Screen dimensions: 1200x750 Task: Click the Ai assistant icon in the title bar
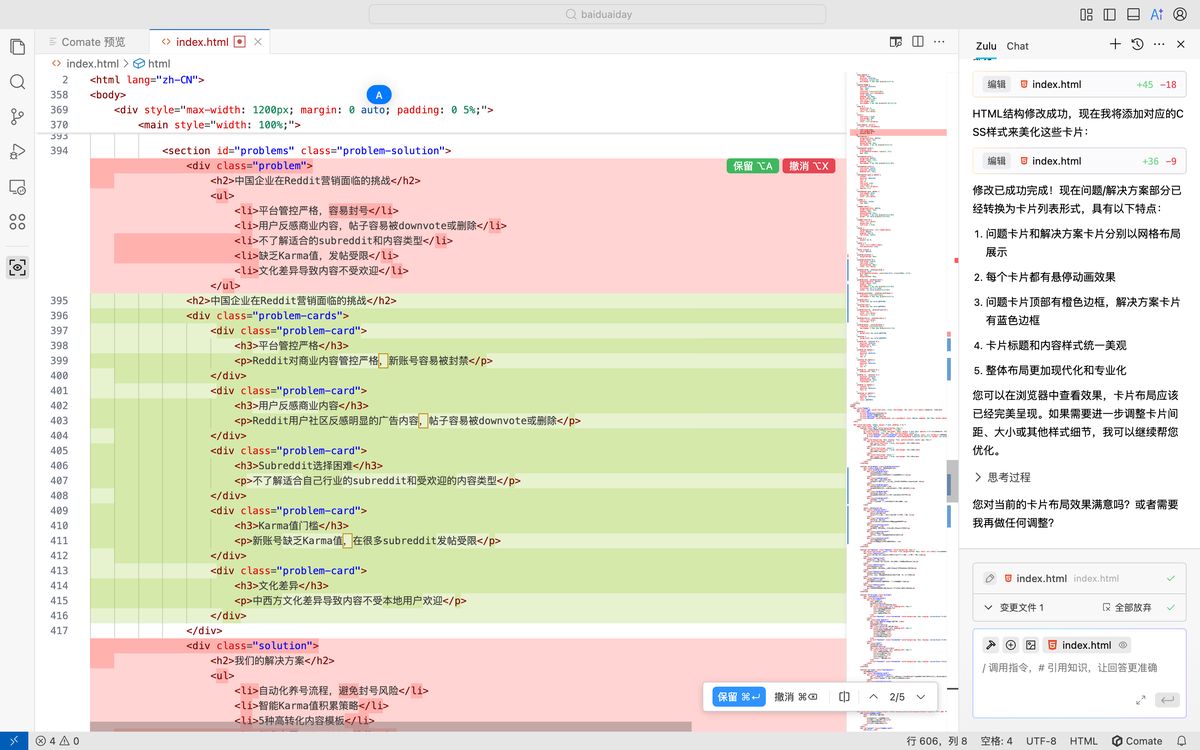pyautogui.click(x=1158, y=14)
